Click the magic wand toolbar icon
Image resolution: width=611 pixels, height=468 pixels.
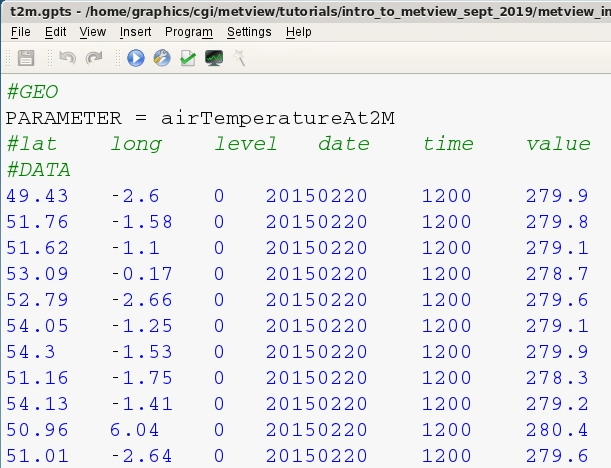239,58
